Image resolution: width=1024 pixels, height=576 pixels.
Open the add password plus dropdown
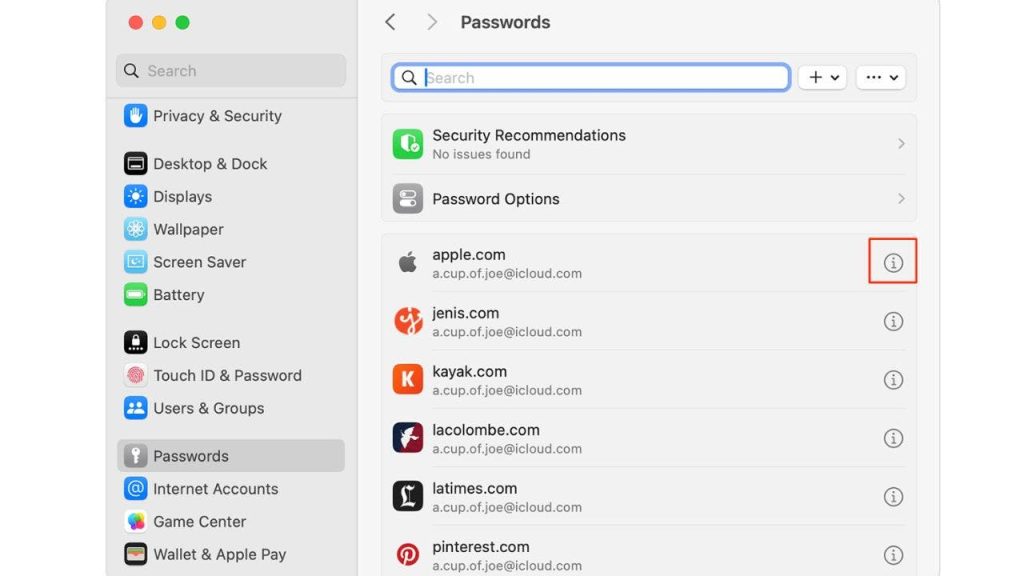[822, 77]
